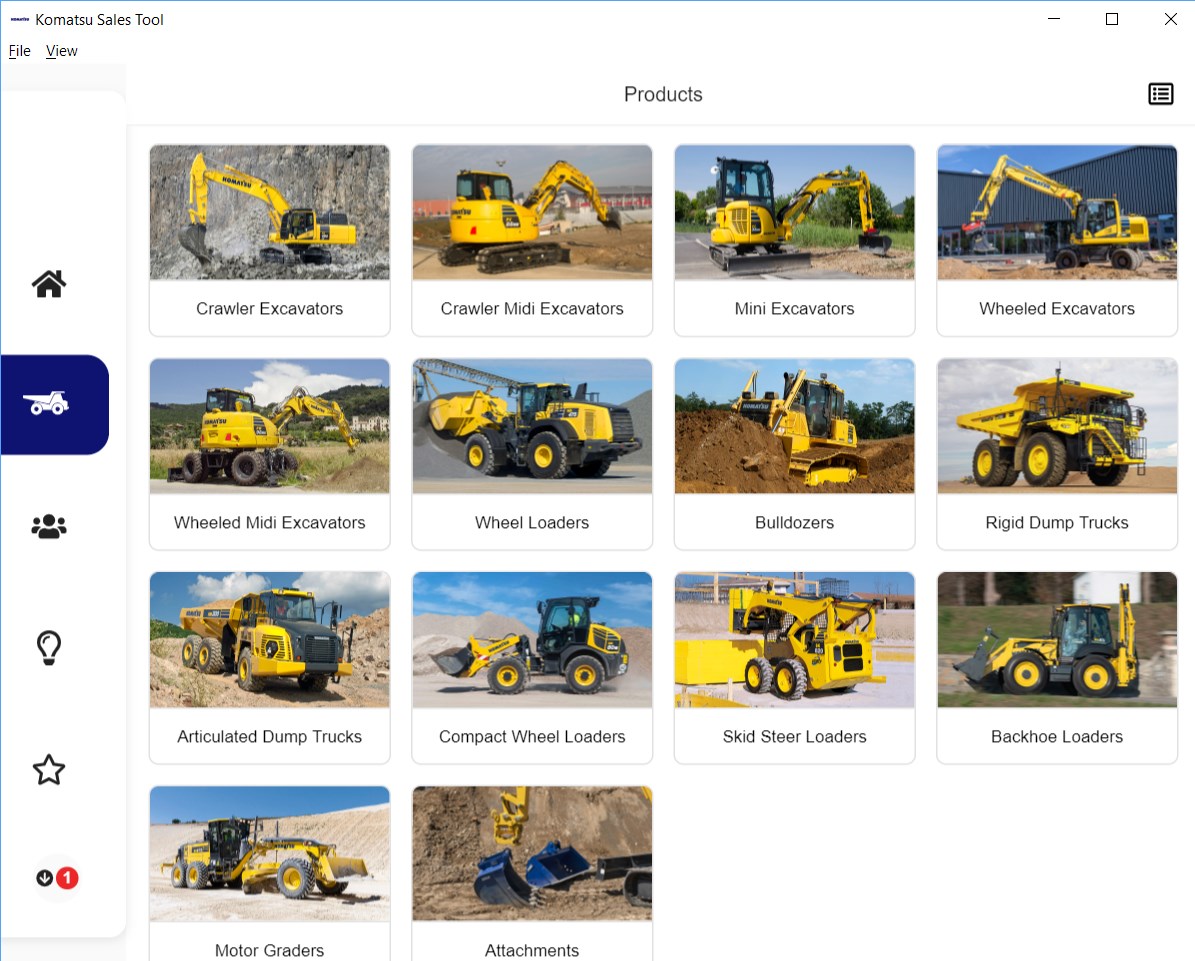
Task: Open the Wheeled Excavators picture
Action: click(1057, 213)
